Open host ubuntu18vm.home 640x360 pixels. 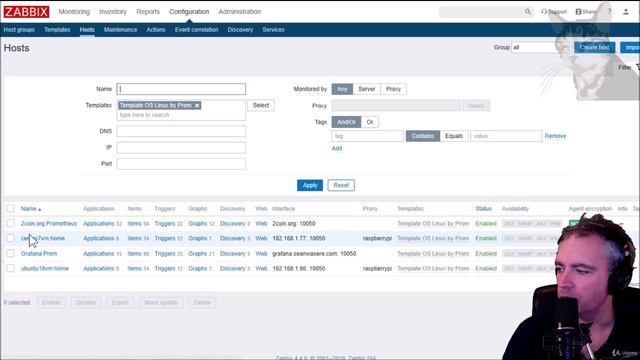[45, 269]
